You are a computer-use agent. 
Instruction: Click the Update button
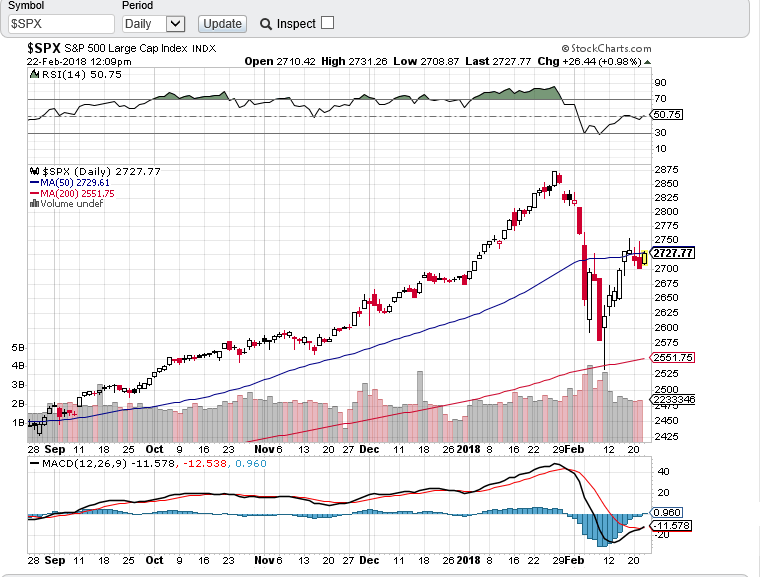coord(222,24)
